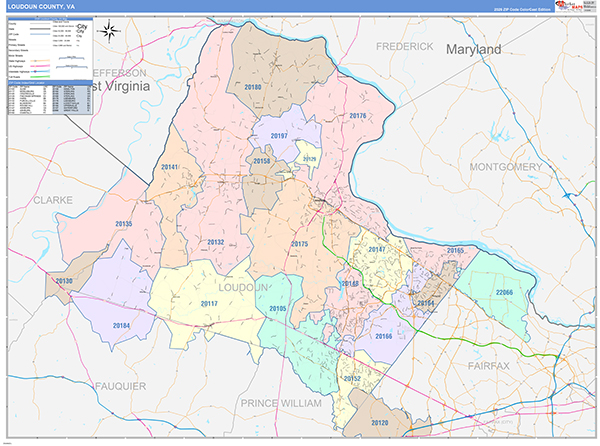Click the JEFFERSON county label
600x446 pixels.
(120, 73)
